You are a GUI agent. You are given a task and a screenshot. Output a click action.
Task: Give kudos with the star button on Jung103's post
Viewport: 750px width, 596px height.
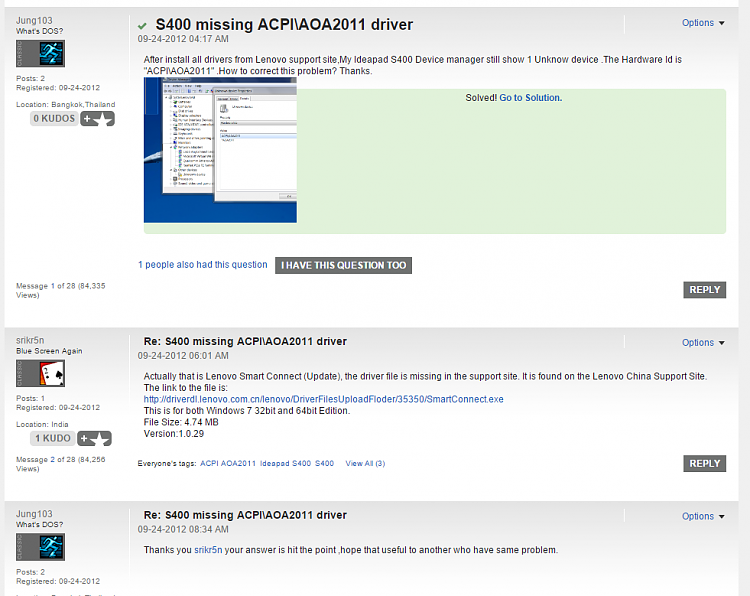[98, 119]
